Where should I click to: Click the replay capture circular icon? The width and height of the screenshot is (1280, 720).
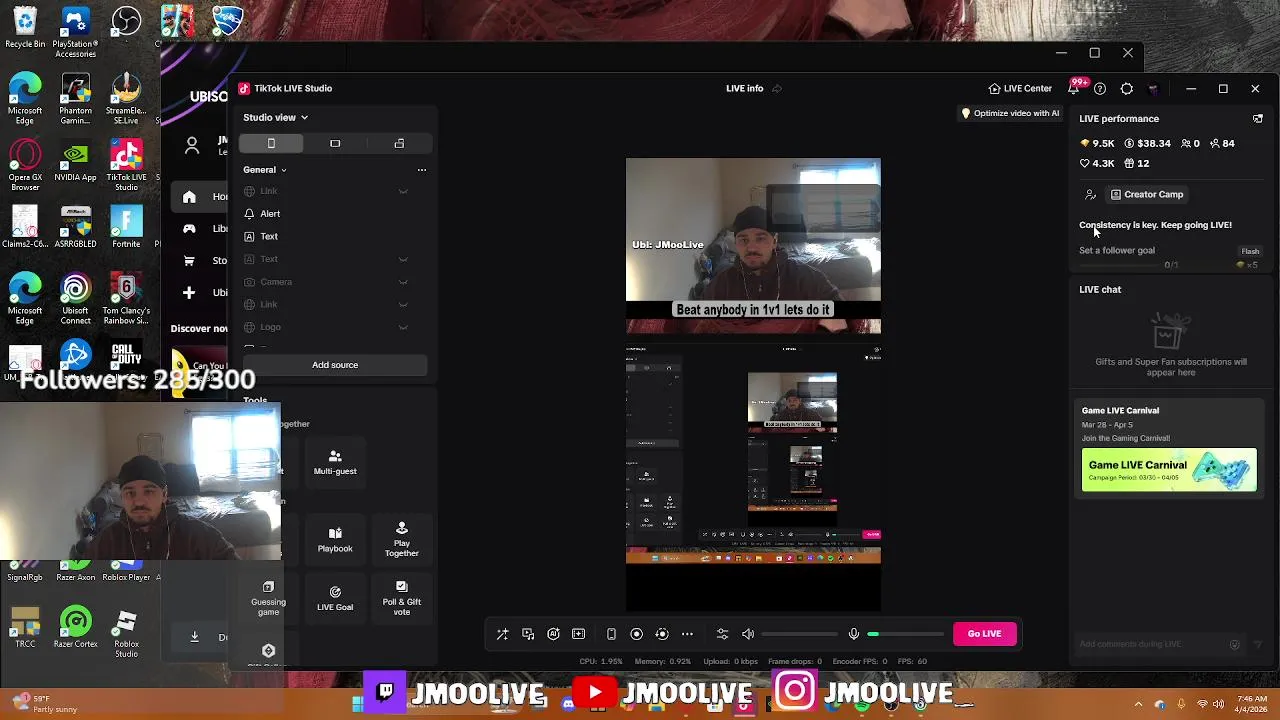pos(661,634)
